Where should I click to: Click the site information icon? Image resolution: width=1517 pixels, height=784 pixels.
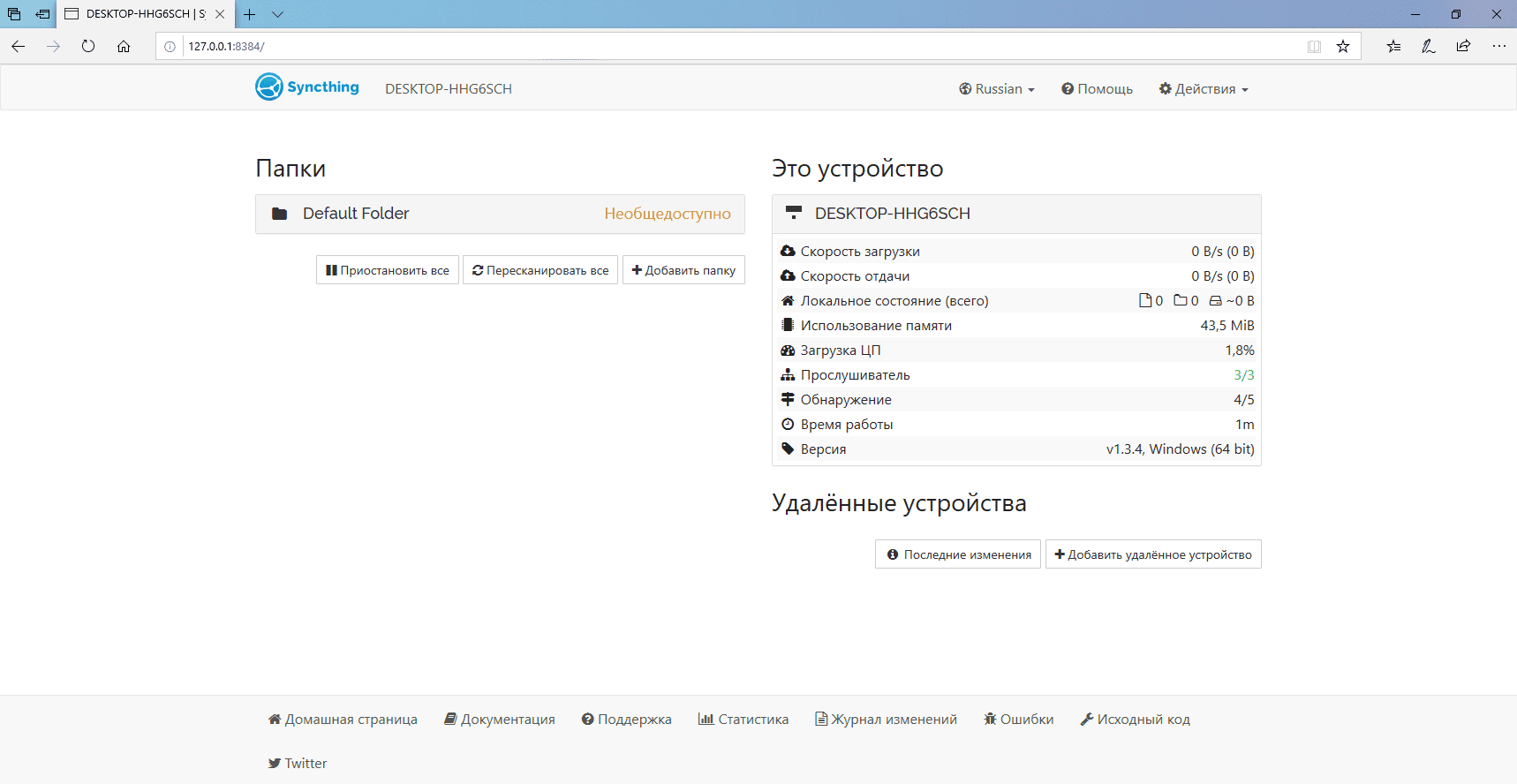coord(170,47)
